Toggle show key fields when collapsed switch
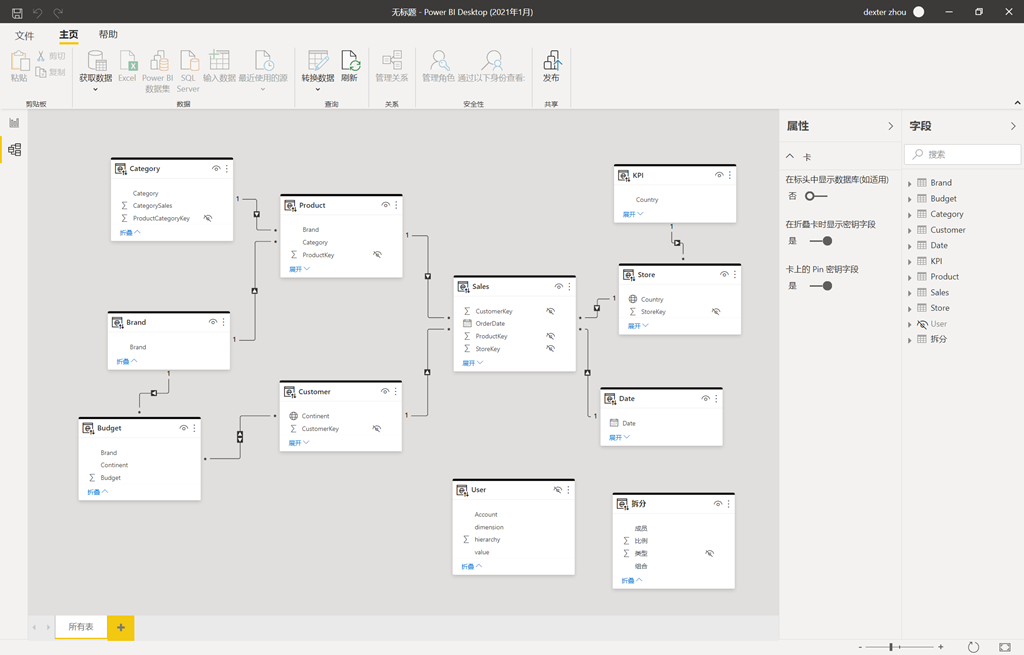1024x655 pixels. (x=821, y=241)
